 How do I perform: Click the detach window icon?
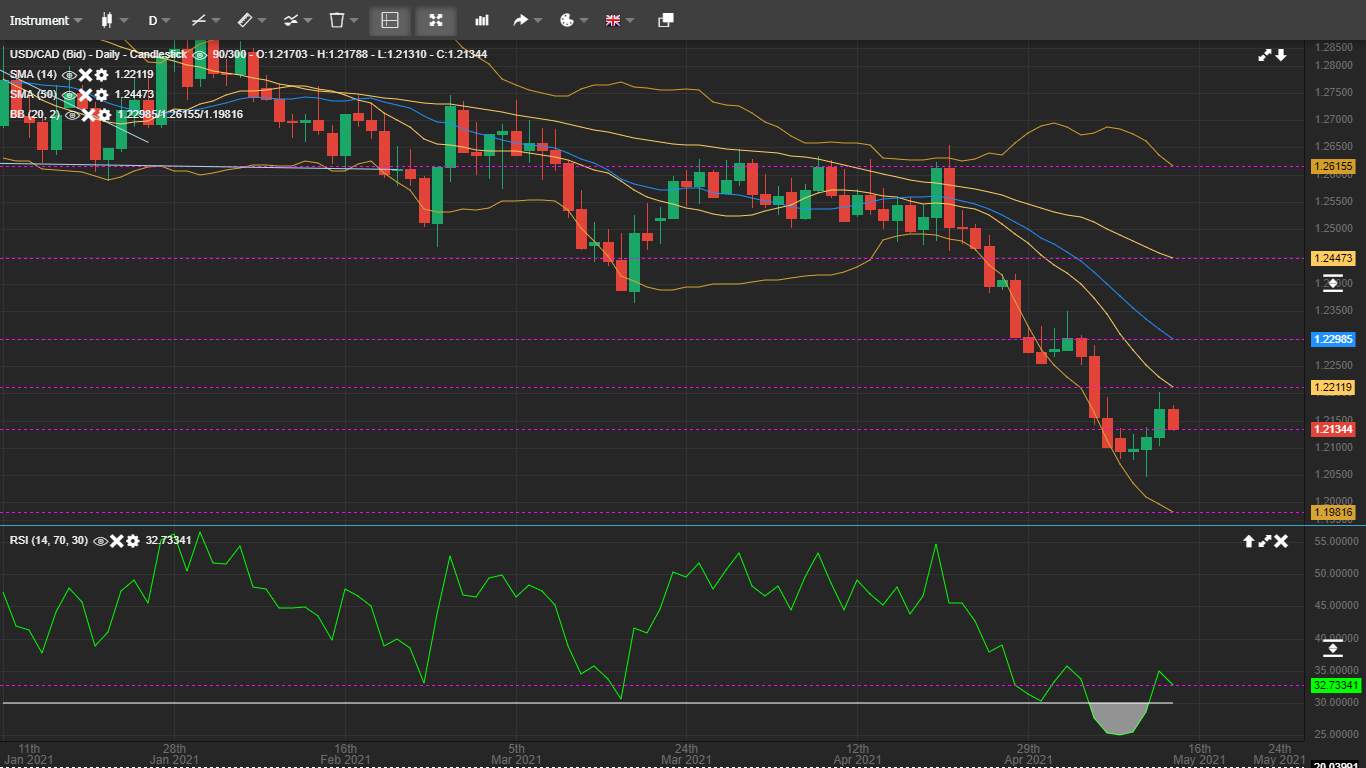tap(666, 20)
